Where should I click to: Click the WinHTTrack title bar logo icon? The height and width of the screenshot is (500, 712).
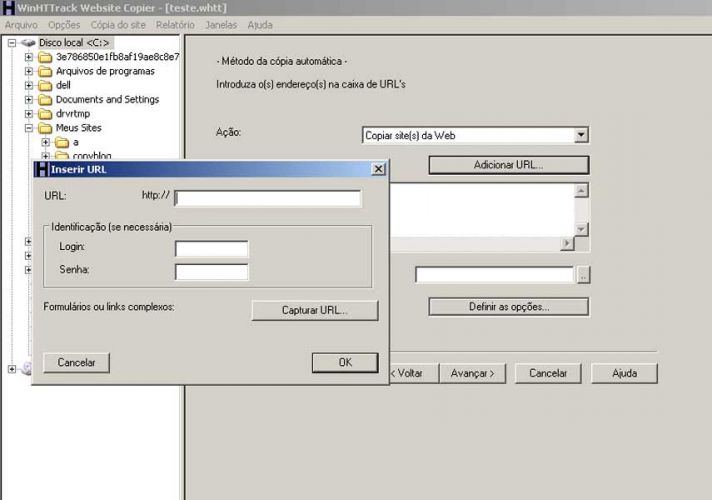point(8,8)
